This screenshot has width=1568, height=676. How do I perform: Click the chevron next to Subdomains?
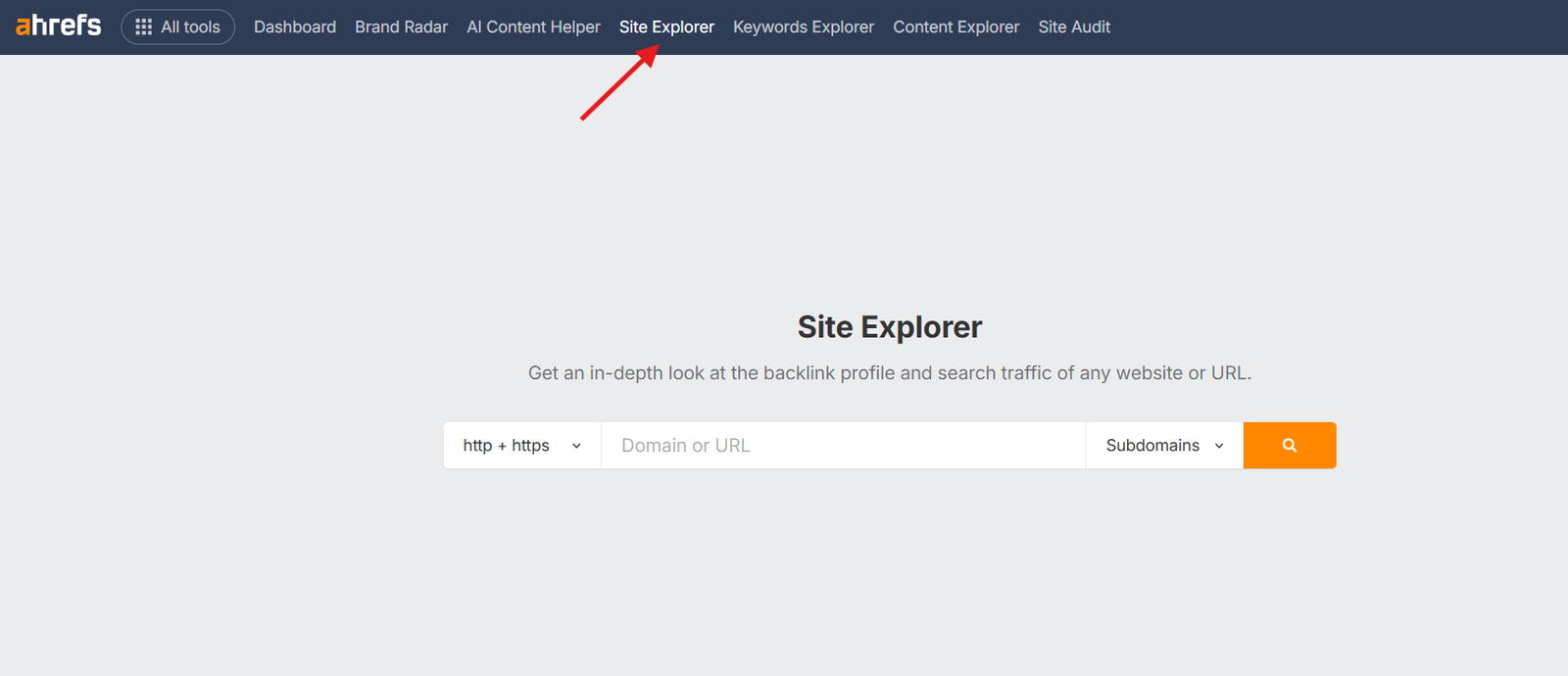[1219, 446]
